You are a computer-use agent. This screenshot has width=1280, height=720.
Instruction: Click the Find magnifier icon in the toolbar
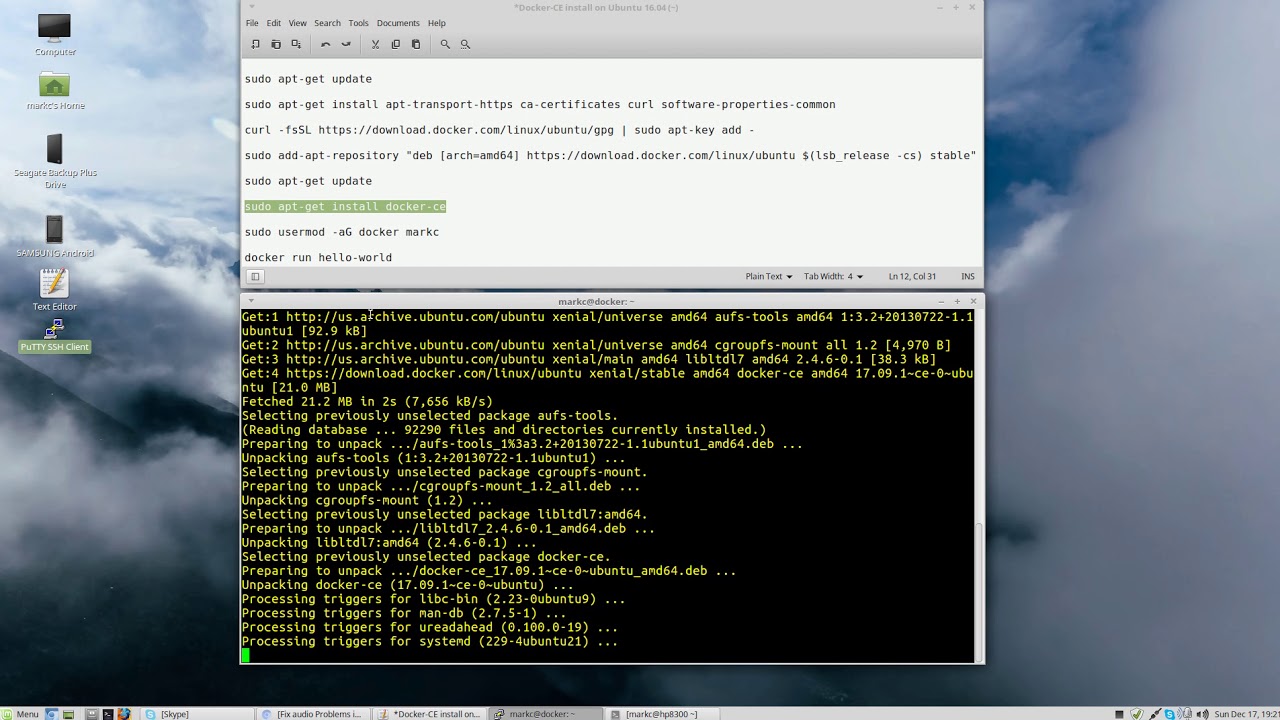coord(445,44)
